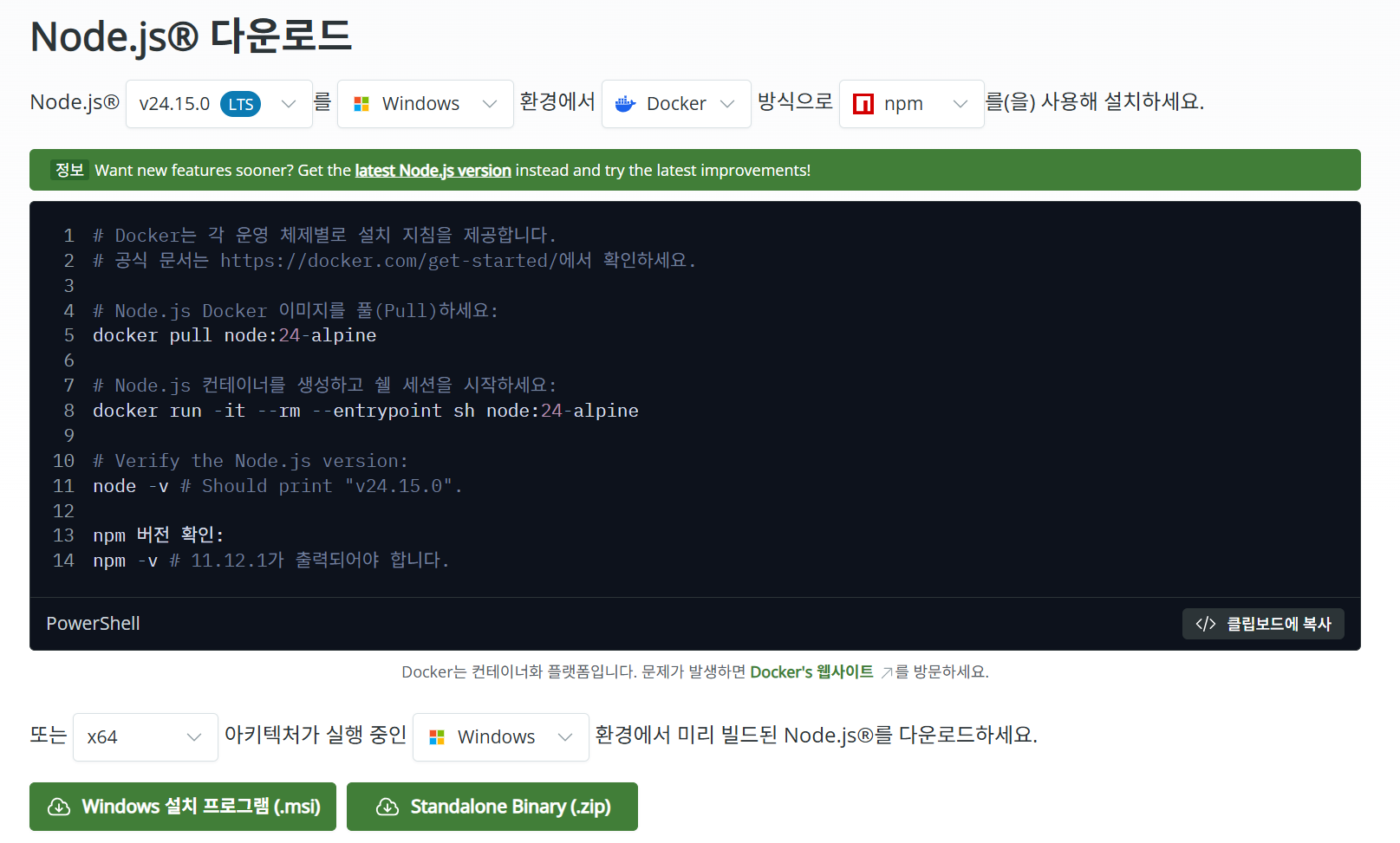Copy code with 클립보드에 복사 button
This screenshot has width=1400, height=843.
(x=1263, y=624)
